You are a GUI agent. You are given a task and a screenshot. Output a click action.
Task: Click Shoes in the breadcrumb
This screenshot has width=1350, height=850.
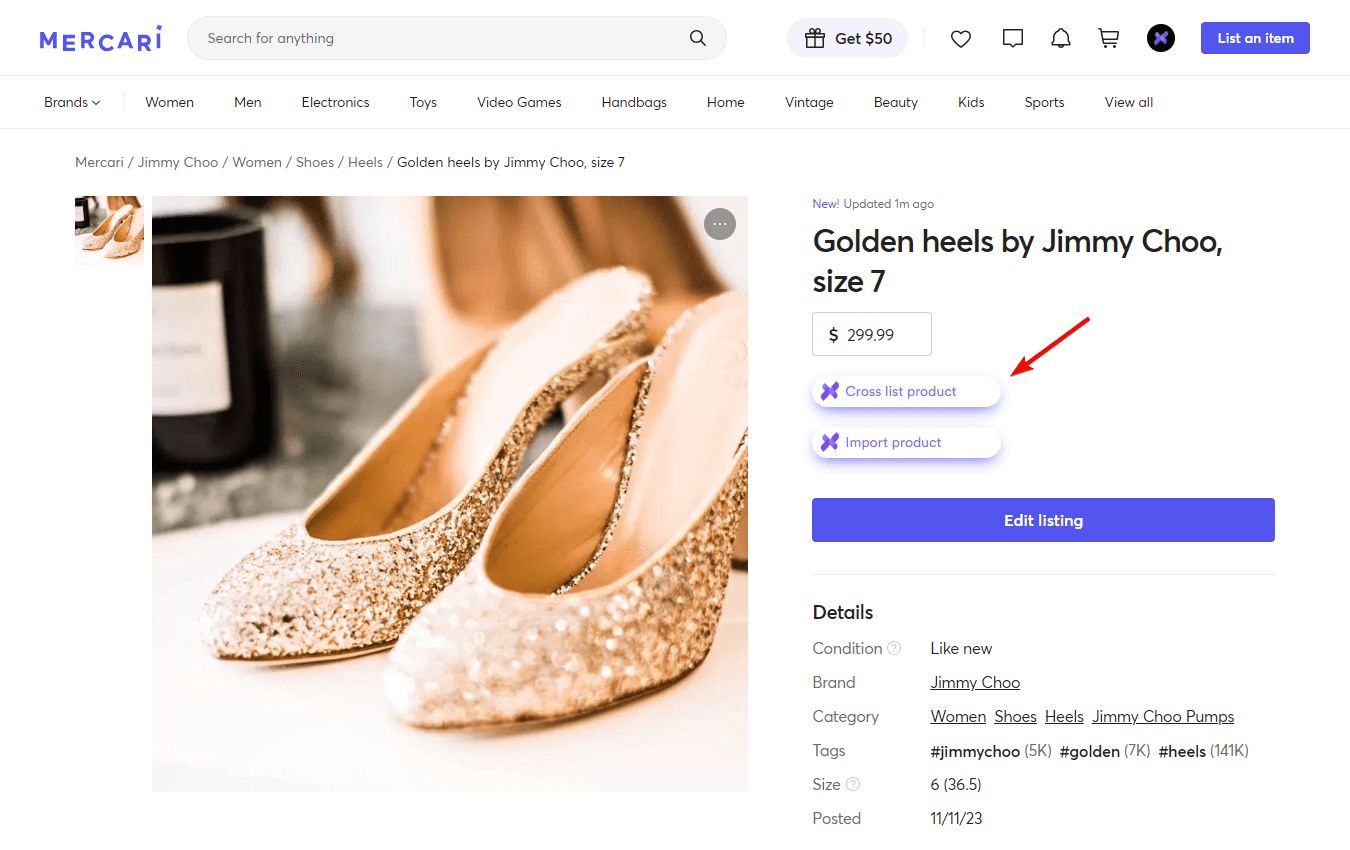click(315, 162)
